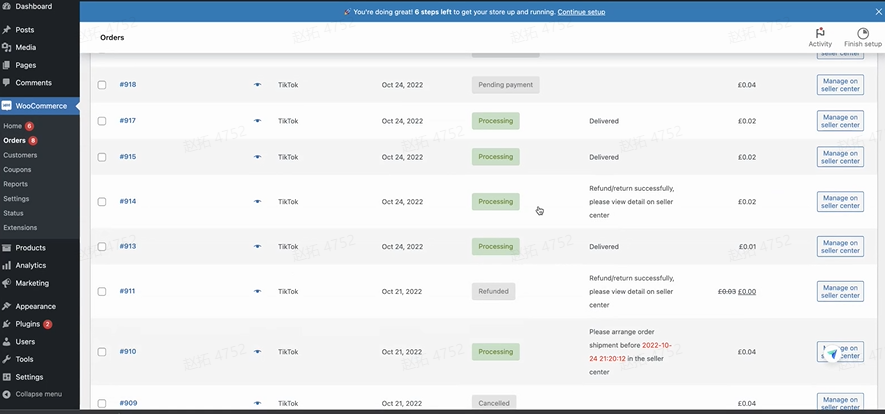Open order #913 details link
This screenshot has width=885, height=414.
click(x=127, y=246)
